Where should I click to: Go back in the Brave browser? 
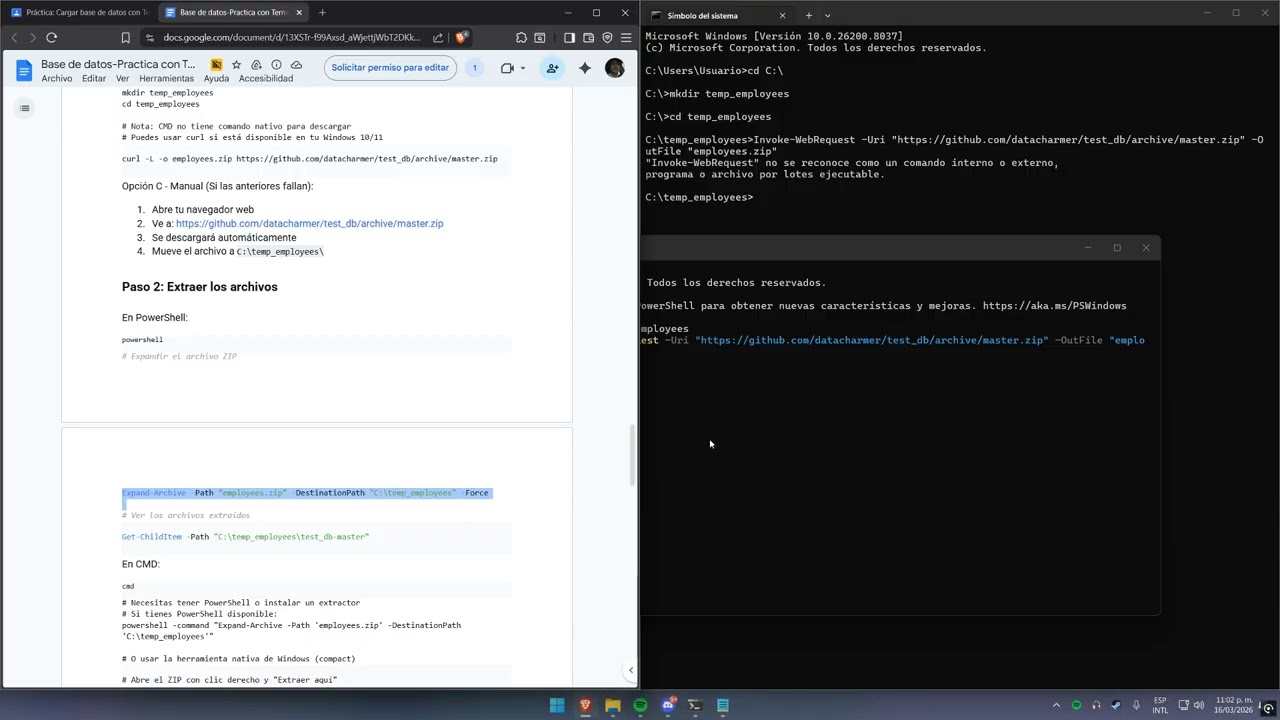[14, 38]
